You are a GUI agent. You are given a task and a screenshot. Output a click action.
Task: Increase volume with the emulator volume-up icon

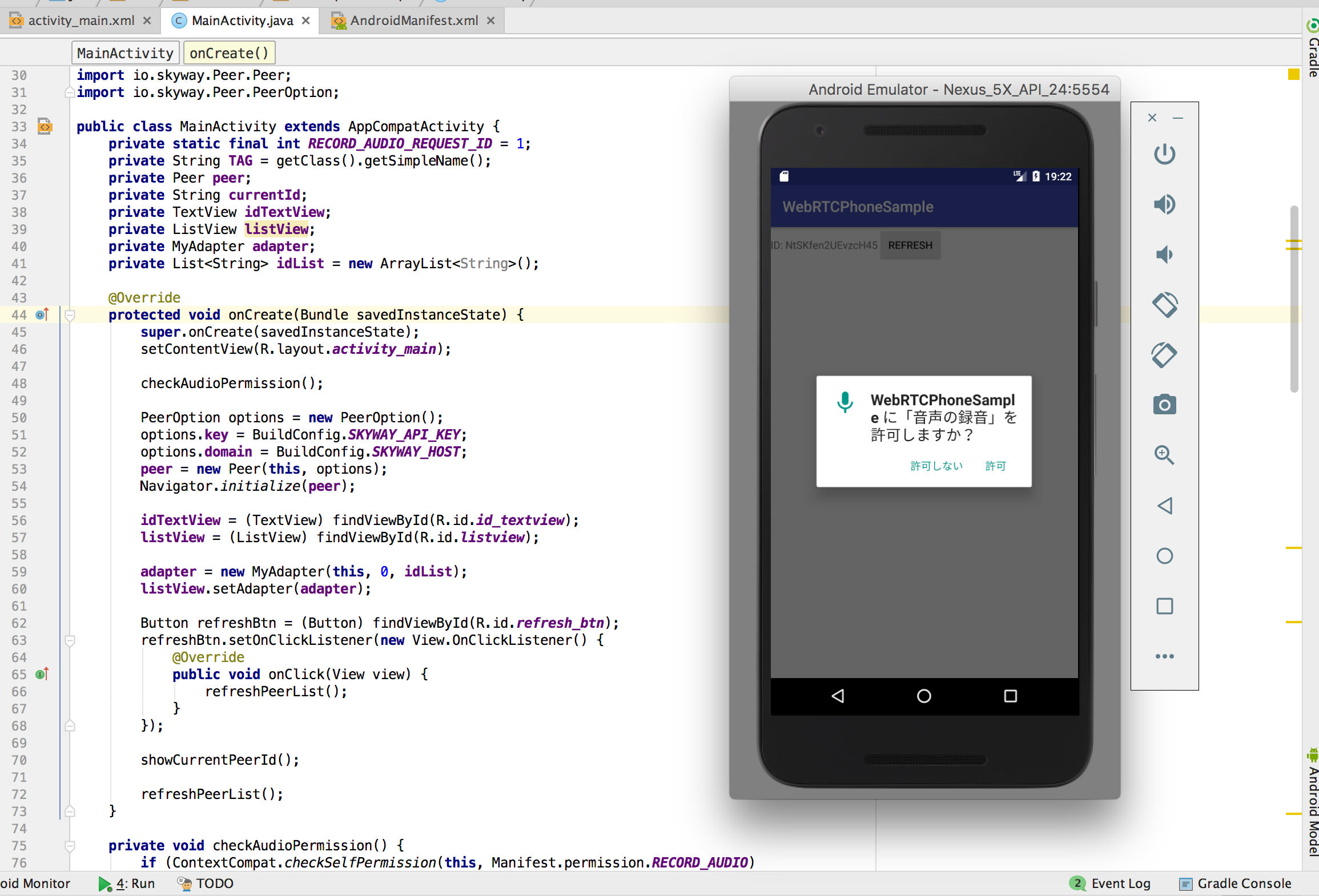coord(1165,204)
